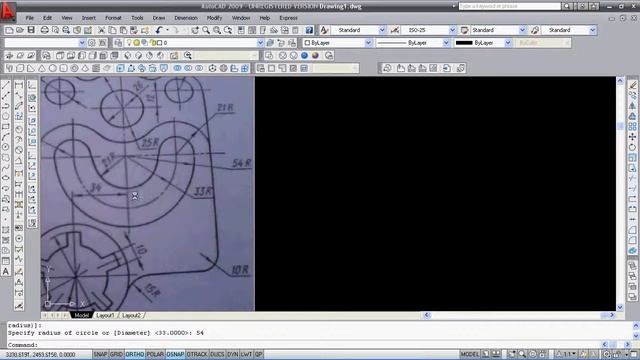Click the annotation scale 1:1 button
Viewport: 640px width, 360px height.
click(567, 354)
